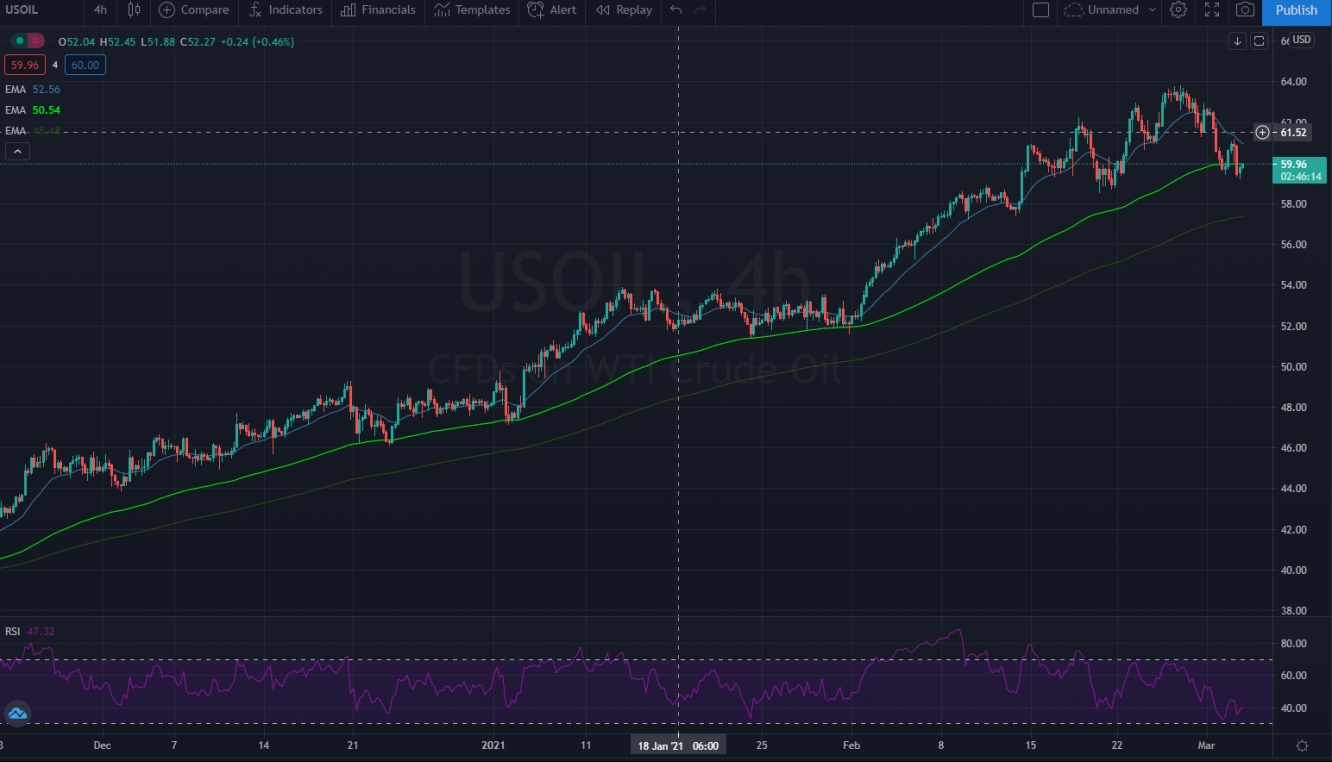This screenshot has width=1332, height=762.
Task: Open the Unnamed layout dropdown
Action: click(1110, 10)
